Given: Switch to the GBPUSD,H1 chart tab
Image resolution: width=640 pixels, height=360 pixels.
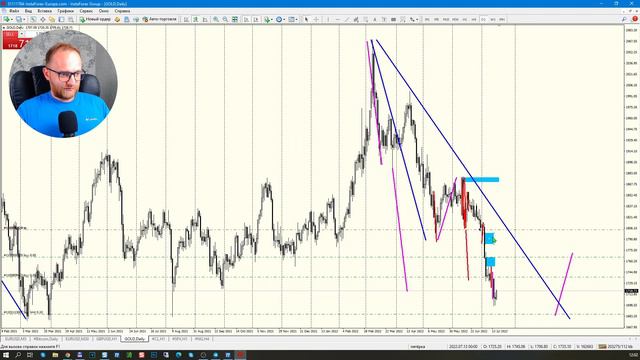Looking at the screenshot, I should (107, 339).
